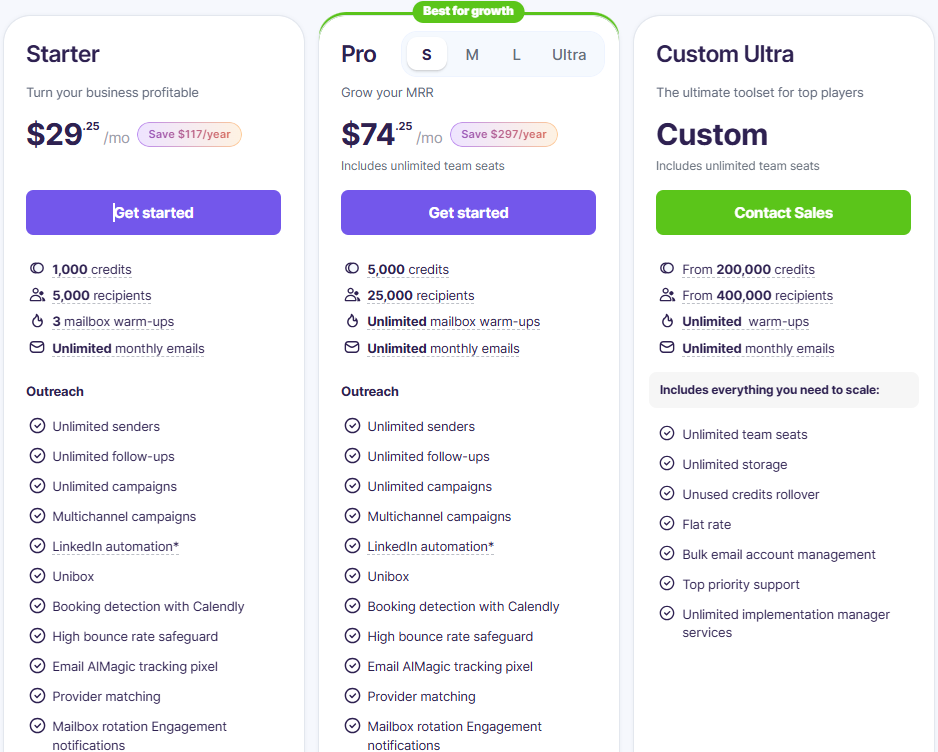
Task: Click the flame icon beside Starter mailbox warm-ups
Action: [x=37, y=321]
